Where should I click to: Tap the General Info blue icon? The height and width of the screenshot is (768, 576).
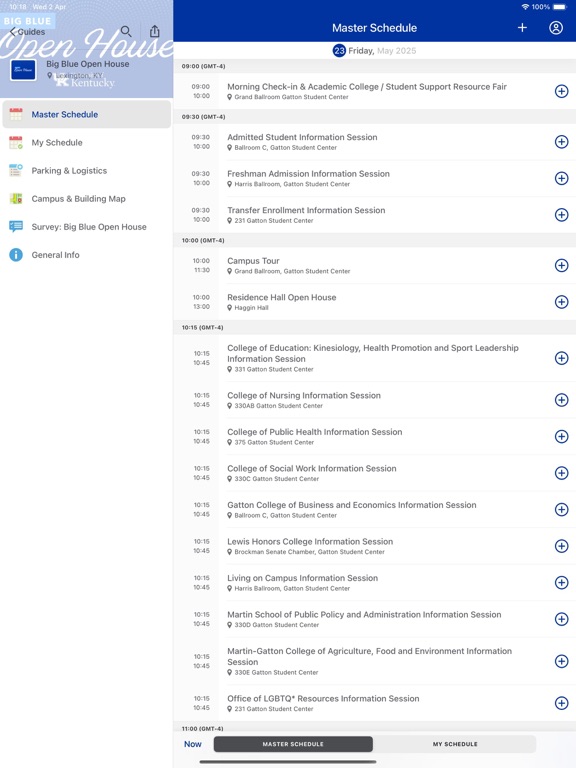point(16,255)
